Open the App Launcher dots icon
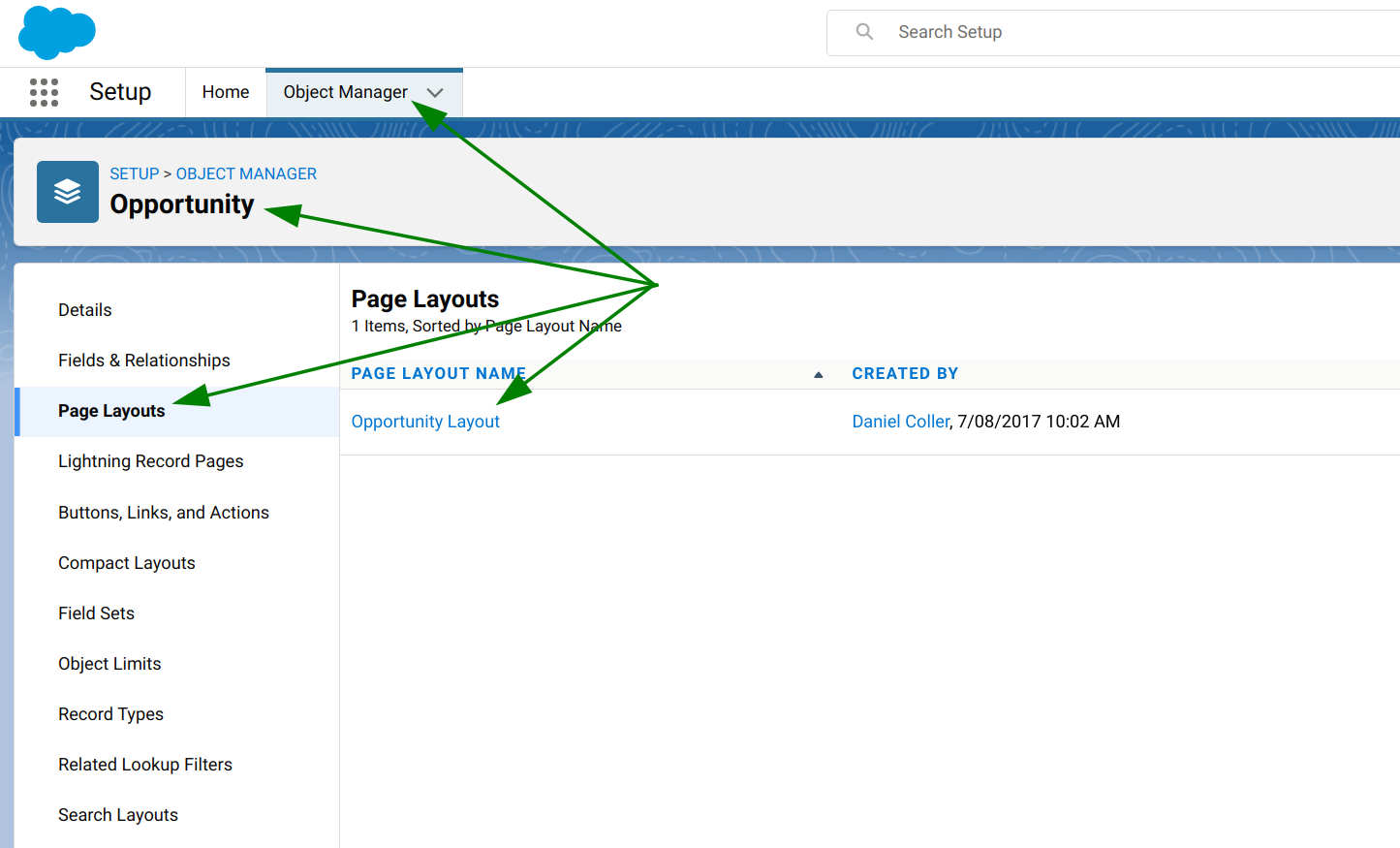This screenshot has width=1400, height=848. point(44,92)
